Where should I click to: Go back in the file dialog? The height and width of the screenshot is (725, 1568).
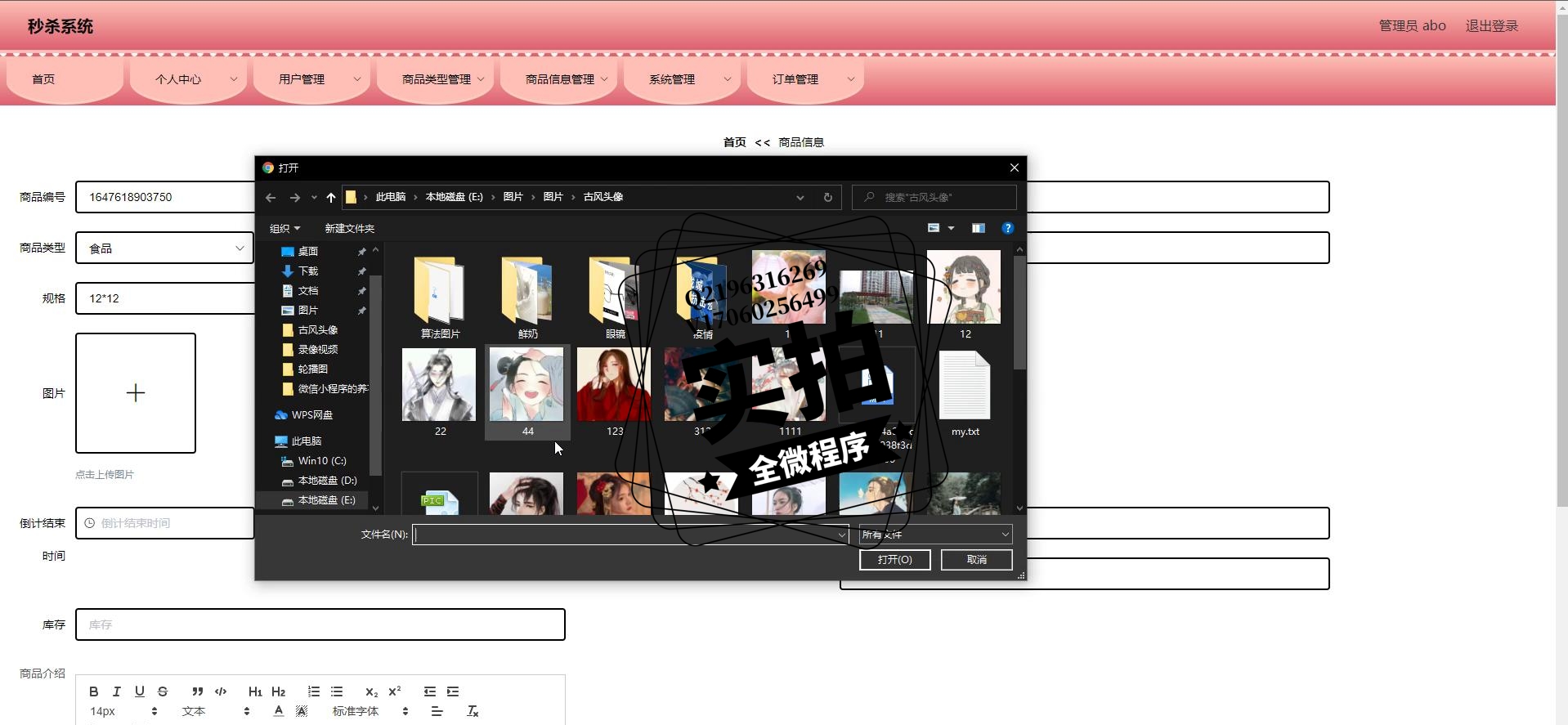pyautogui.click(x=271, y=197)
